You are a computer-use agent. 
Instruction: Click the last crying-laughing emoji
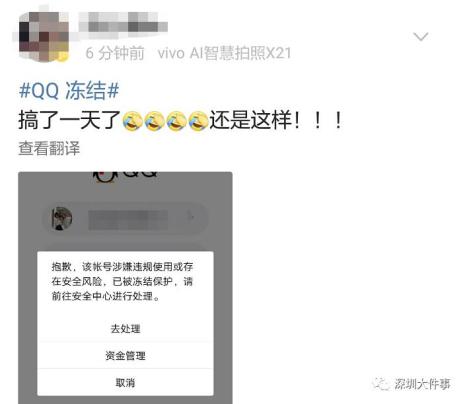click(x=198, y=121)
